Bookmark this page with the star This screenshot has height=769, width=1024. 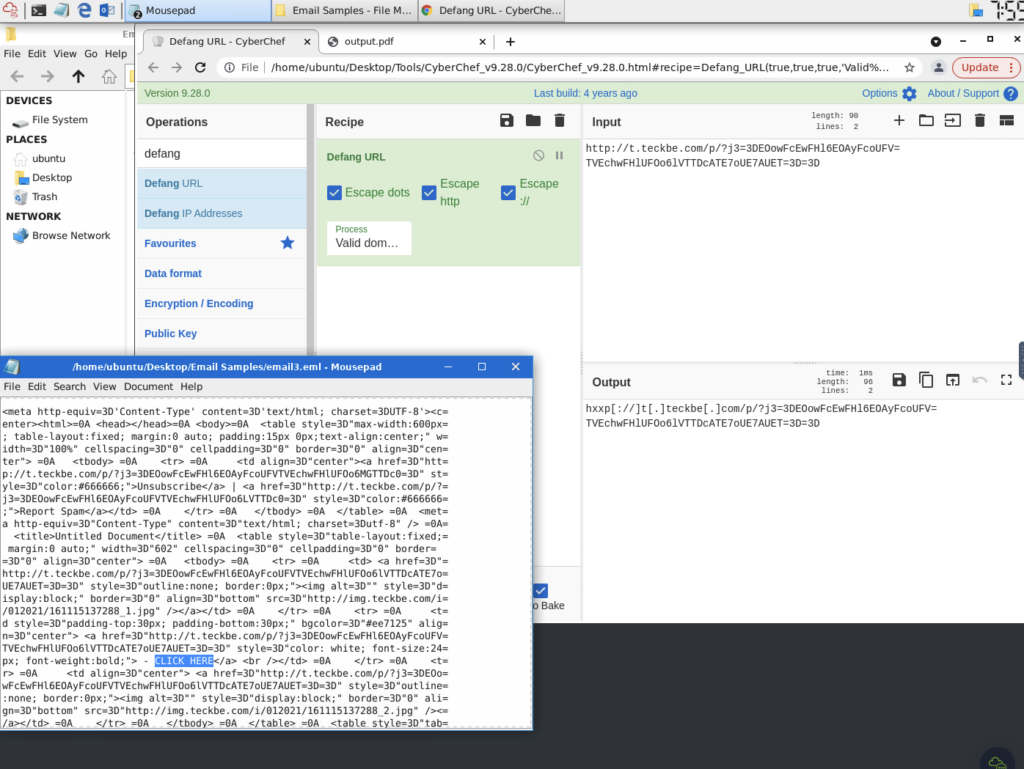(909, 67)
